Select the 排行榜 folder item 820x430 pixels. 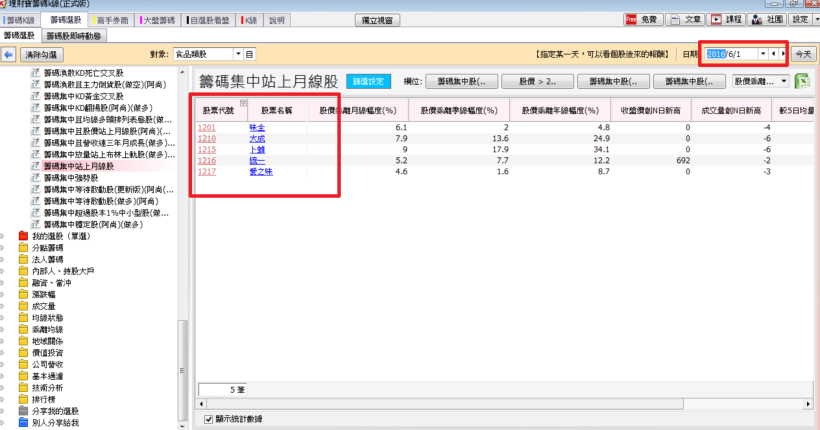[44, 399]
